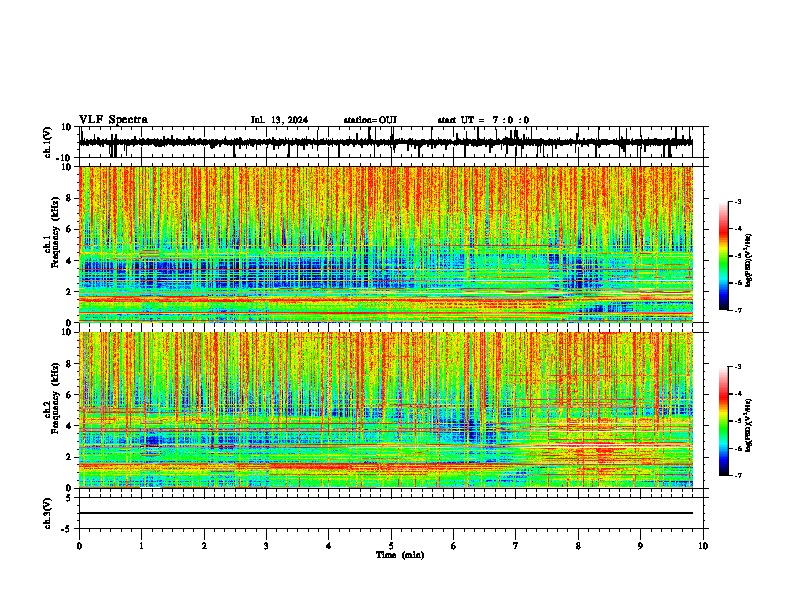The width and height of the screenshot is (792, 612).
Task: Click the "5" tick on ch.3 voltage axis
Action: (x=69, y=498)
